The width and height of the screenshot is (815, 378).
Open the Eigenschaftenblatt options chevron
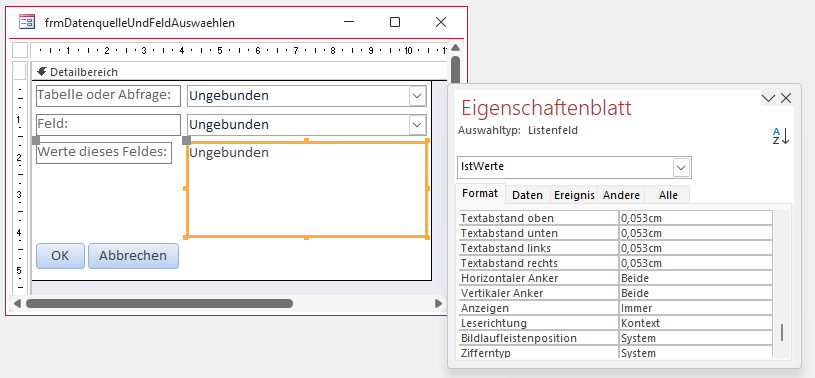tap(768, 98)
